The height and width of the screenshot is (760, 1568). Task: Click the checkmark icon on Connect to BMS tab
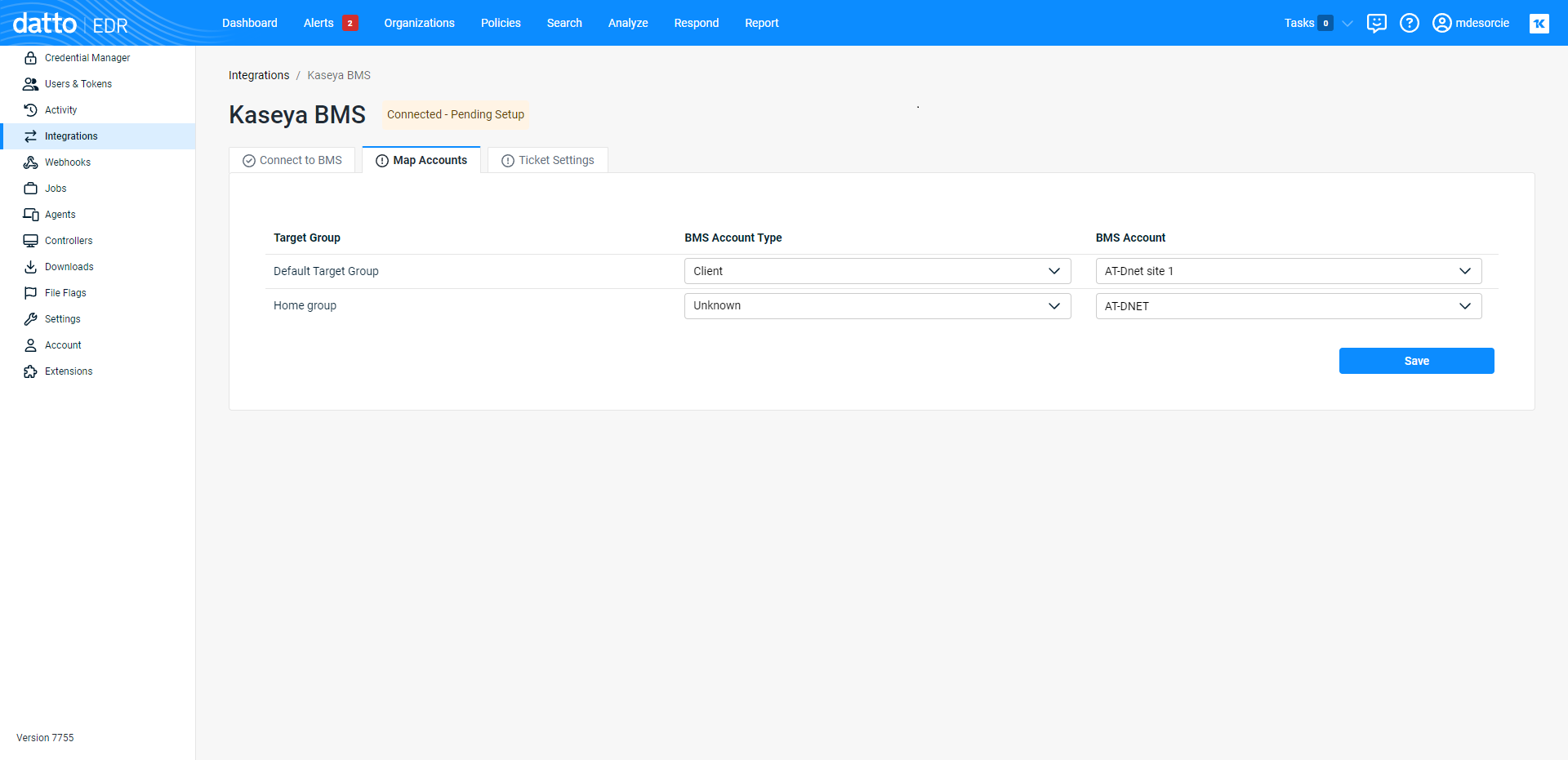(x=249, y=161)
